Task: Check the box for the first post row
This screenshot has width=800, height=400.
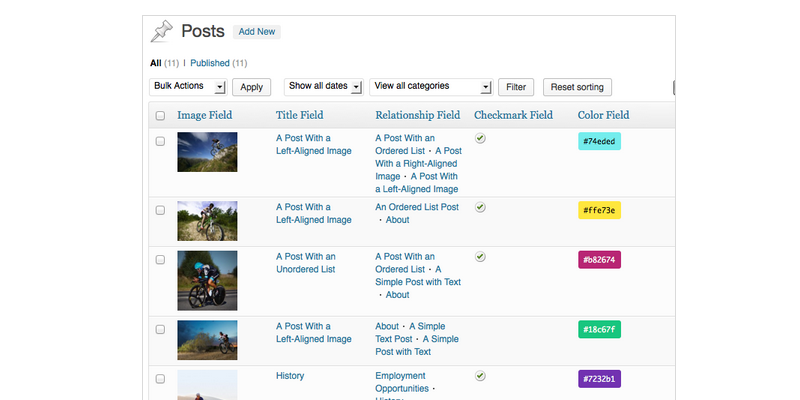Action: click(x=160, y=142)
